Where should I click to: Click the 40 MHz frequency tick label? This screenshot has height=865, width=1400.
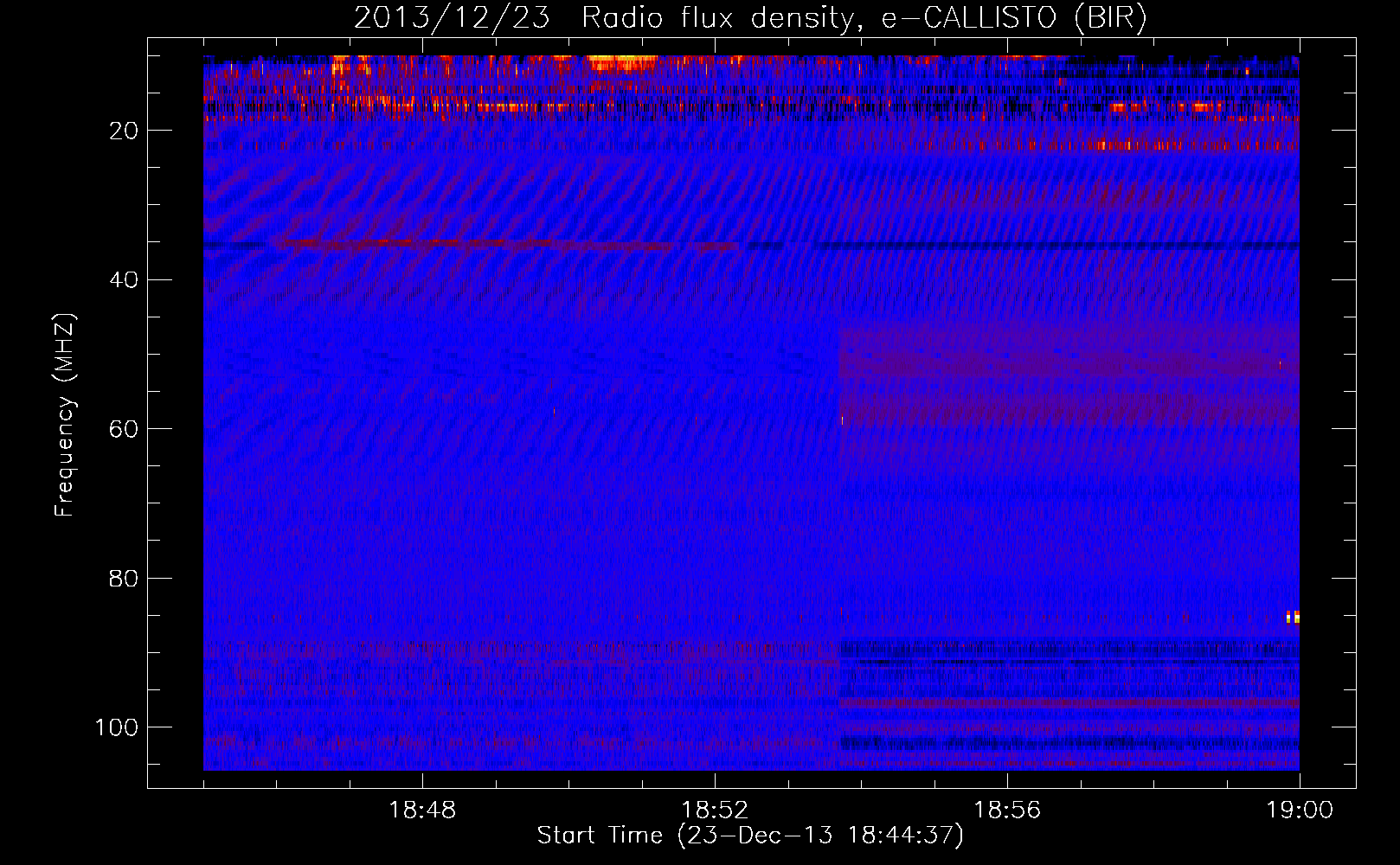125,279
